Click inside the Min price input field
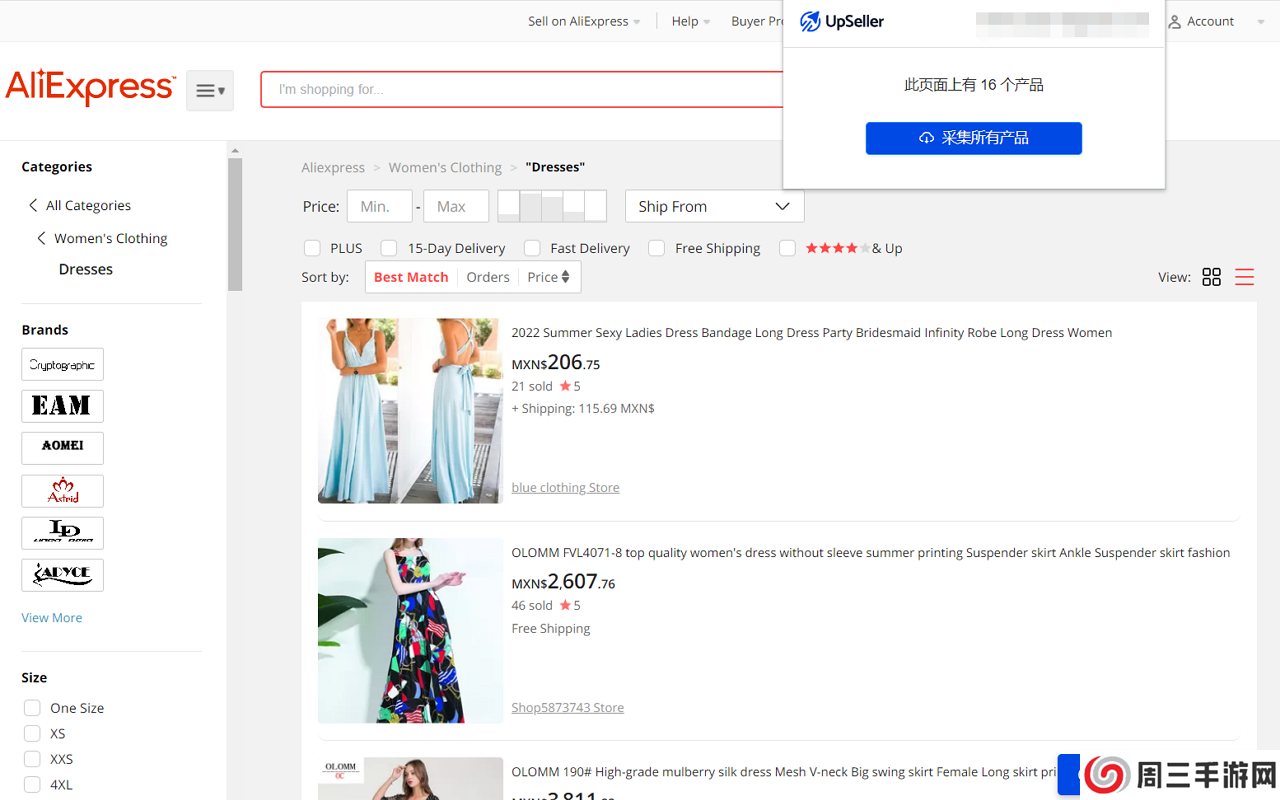The height and width of the screenshot is (800, 1280). (379, 205)
